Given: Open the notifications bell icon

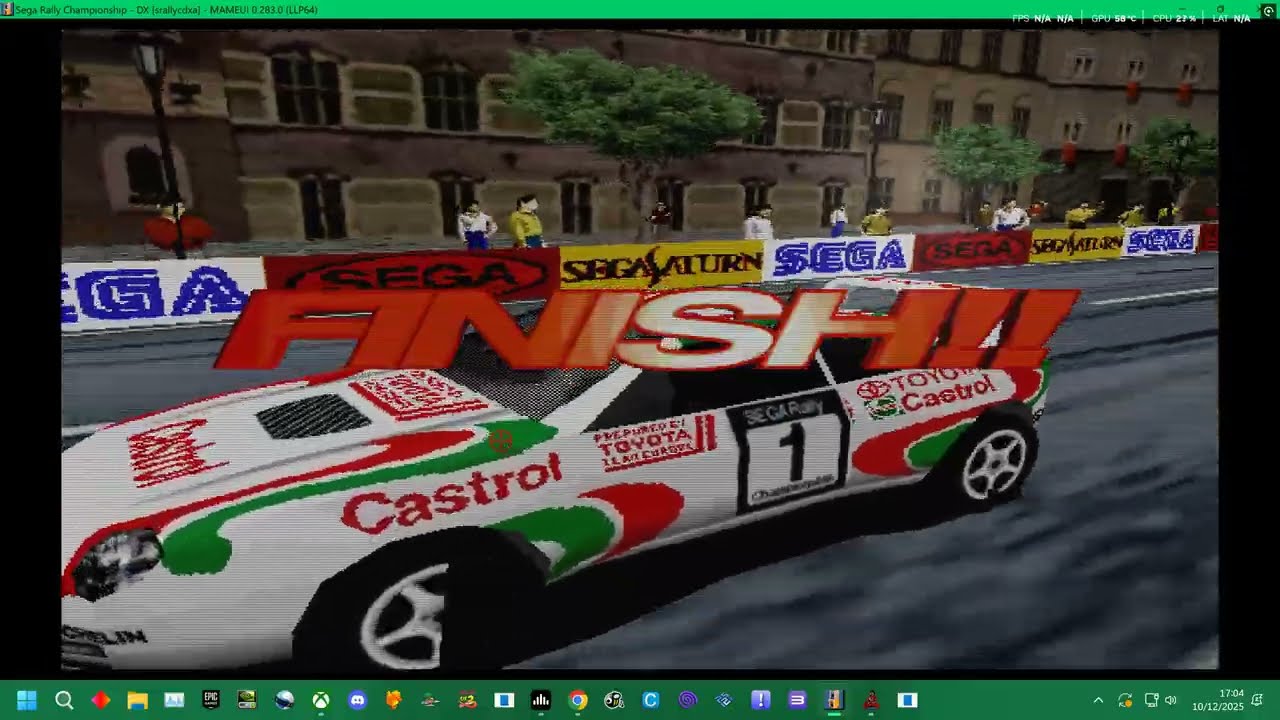Looking at the screenshot, I should [1258, 700].
